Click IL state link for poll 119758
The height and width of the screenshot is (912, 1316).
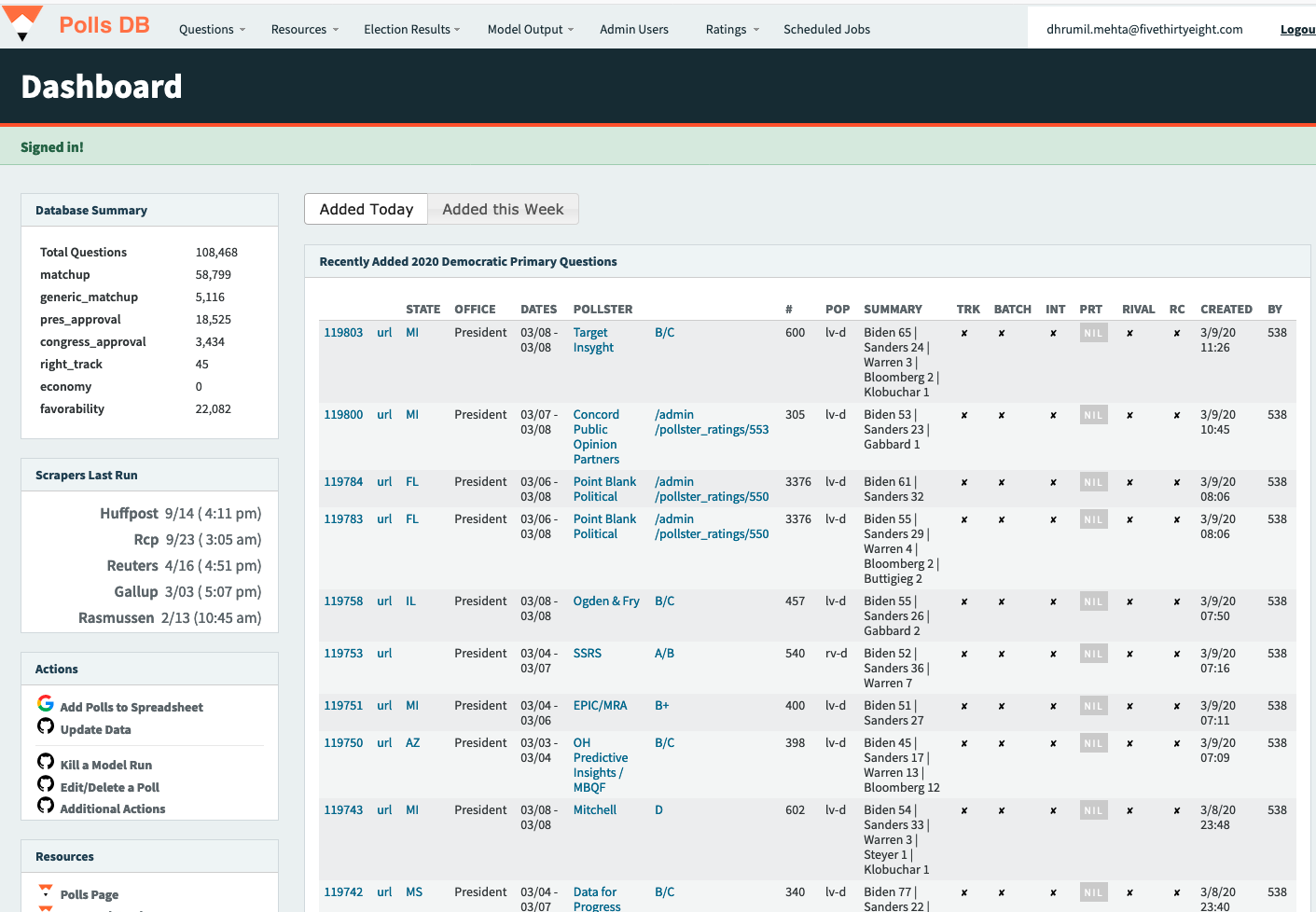pyautogui.click(x=410, y=601)
